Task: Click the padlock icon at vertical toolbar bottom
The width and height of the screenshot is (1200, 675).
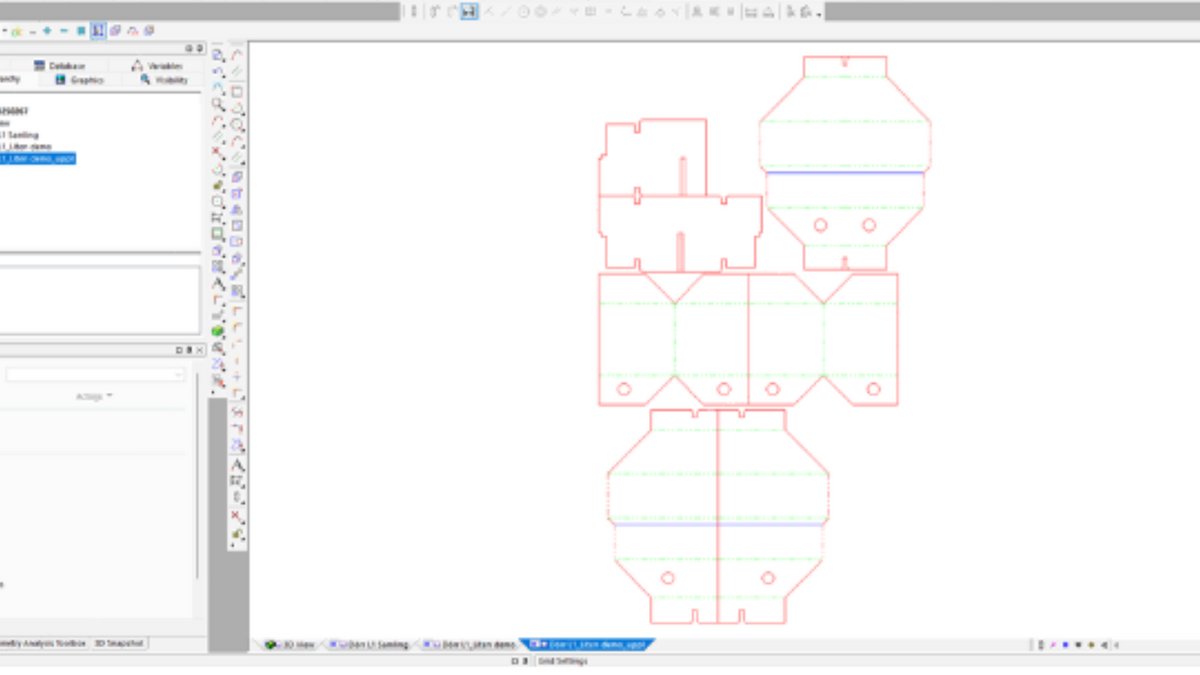Action: click(237, 534)
